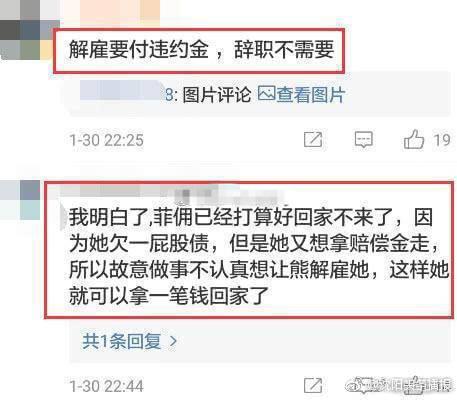Click the chevron after 共1条回复

(173, 341)
